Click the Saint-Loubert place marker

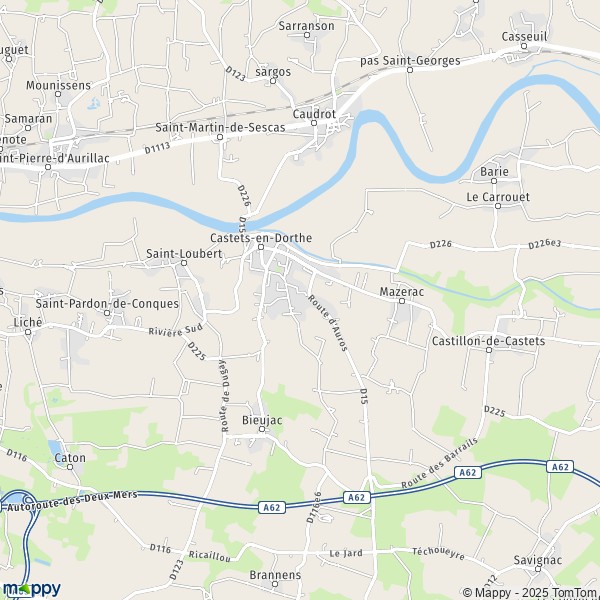(x=184, y=263)
